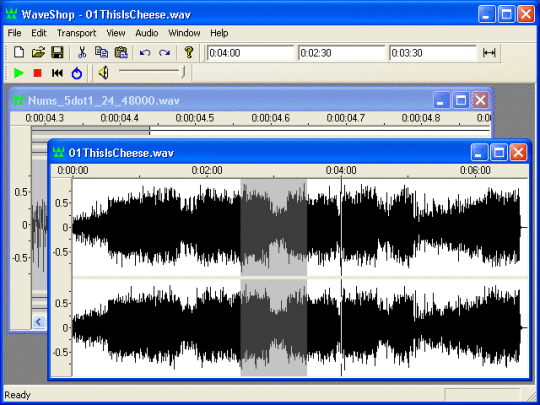Open a file with the folder icon
This screenshot has height=405, width=540.
(38, 53)
